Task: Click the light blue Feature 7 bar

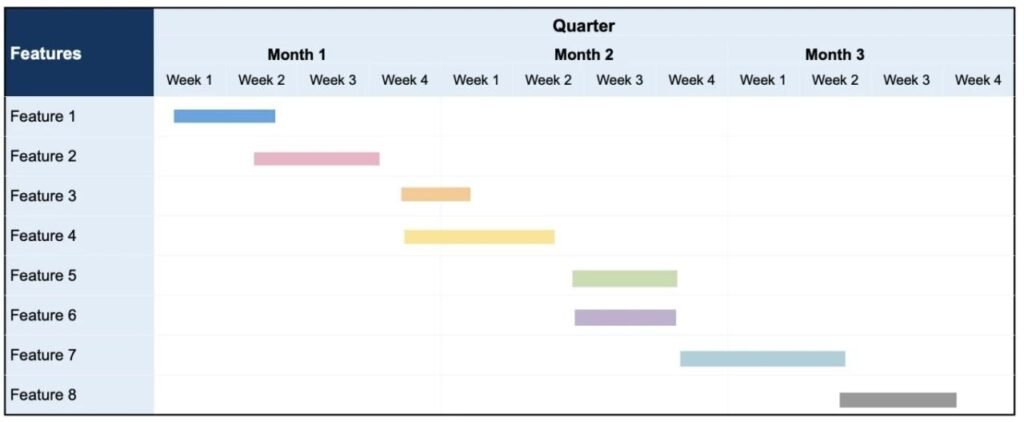Action: (x=763, y=359)
